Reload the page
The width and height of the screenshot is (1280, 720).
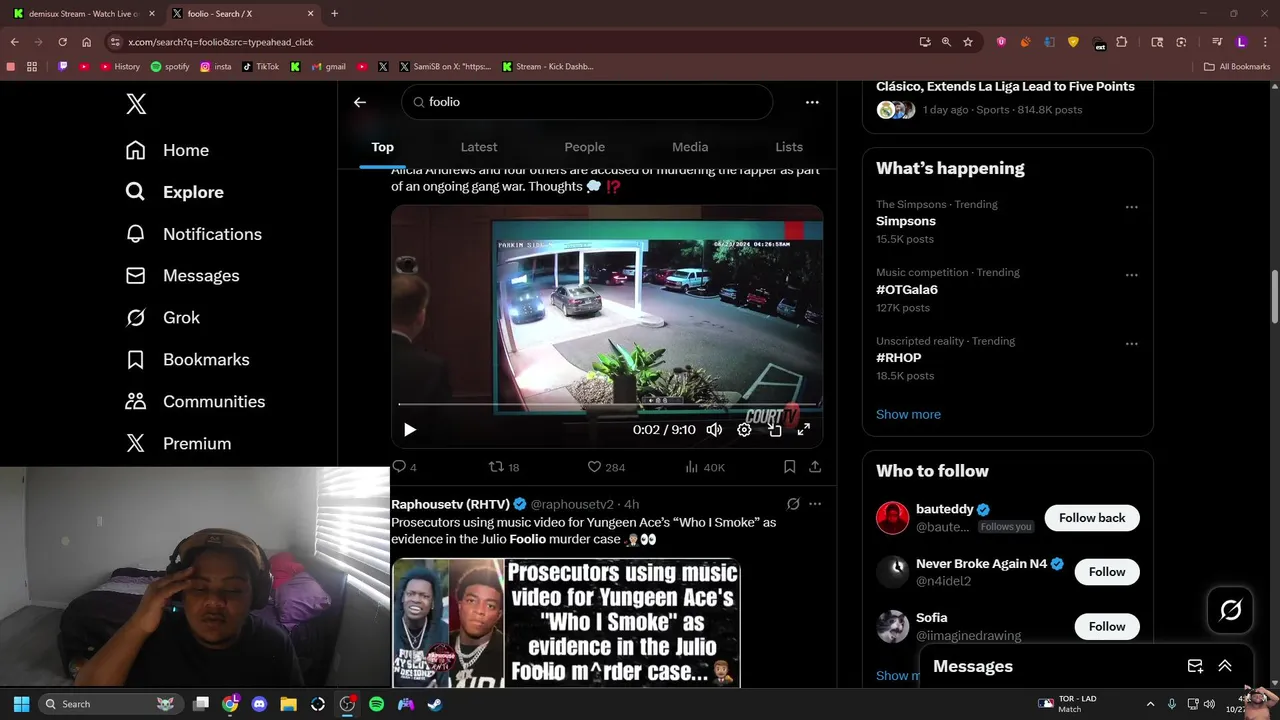pos(62,42)
